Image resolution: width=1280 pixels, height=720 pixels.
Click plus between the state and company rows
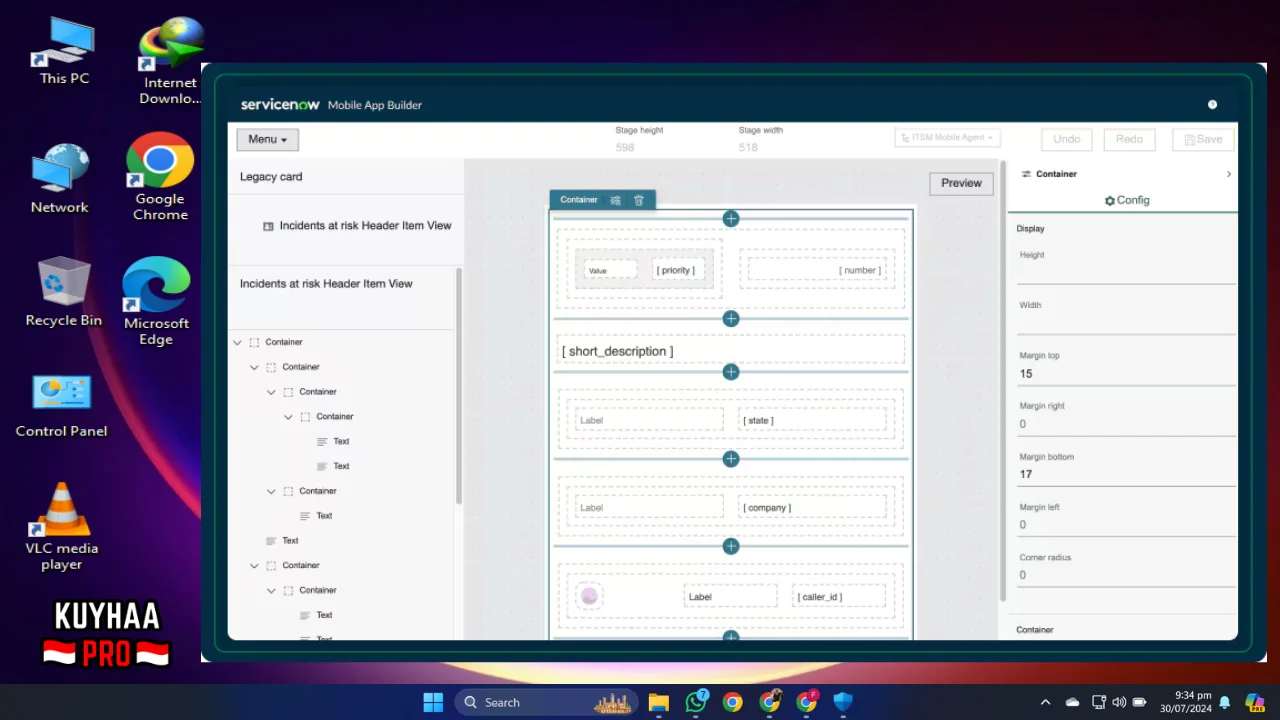click(x=731, y=459)
